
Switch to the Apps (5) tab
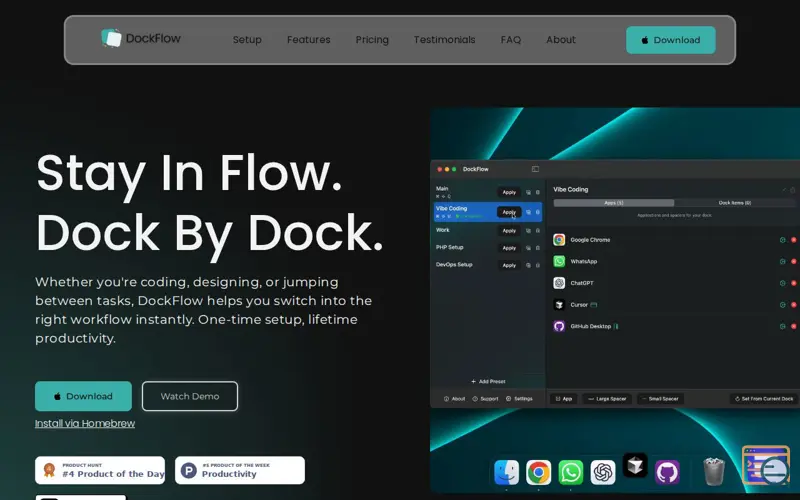(613, 203)
